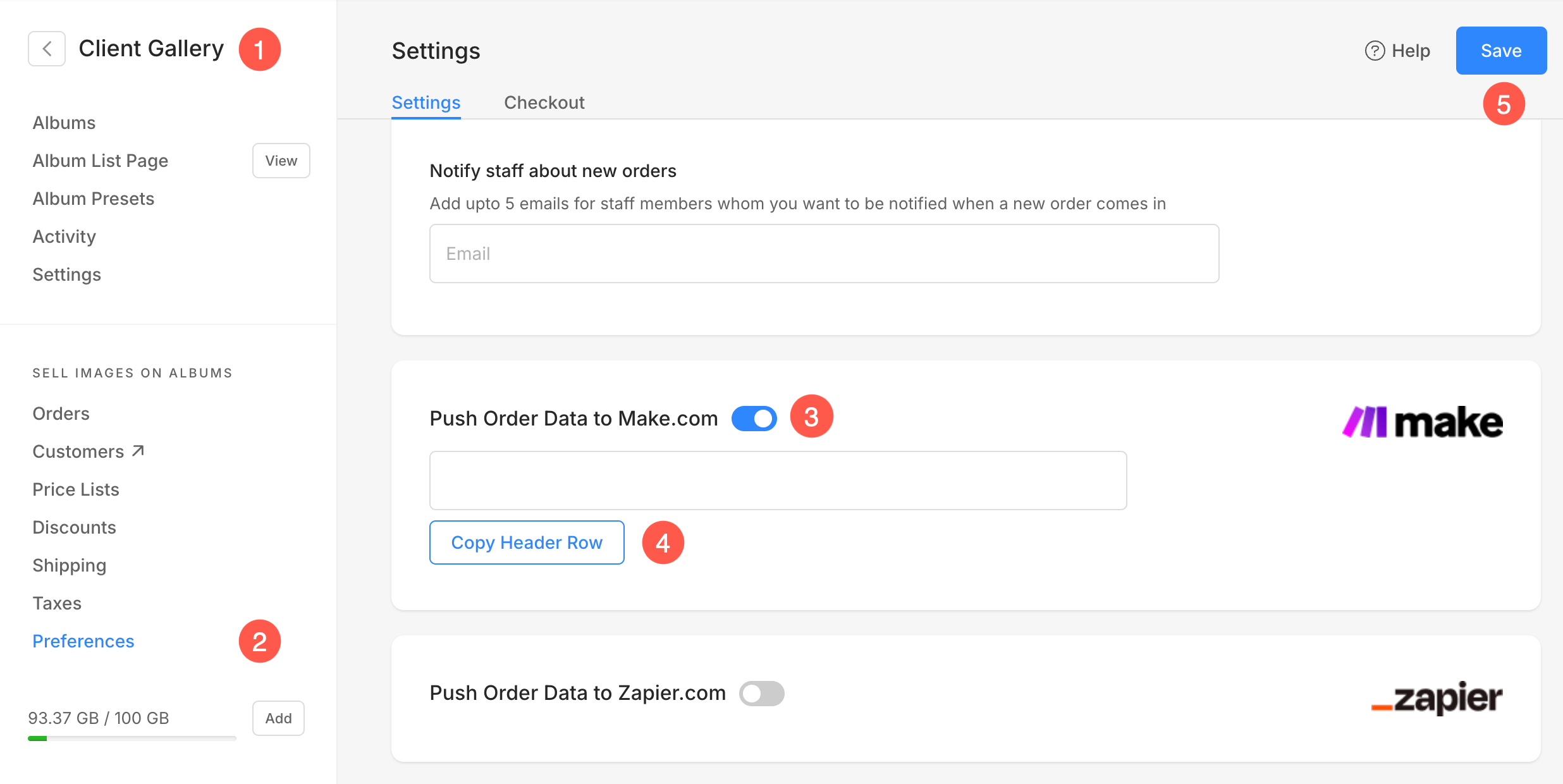Viewport: 1563px width, 784px height.
Task: Click the back arrow beside Client Gallery
Action: pos(47,49)
